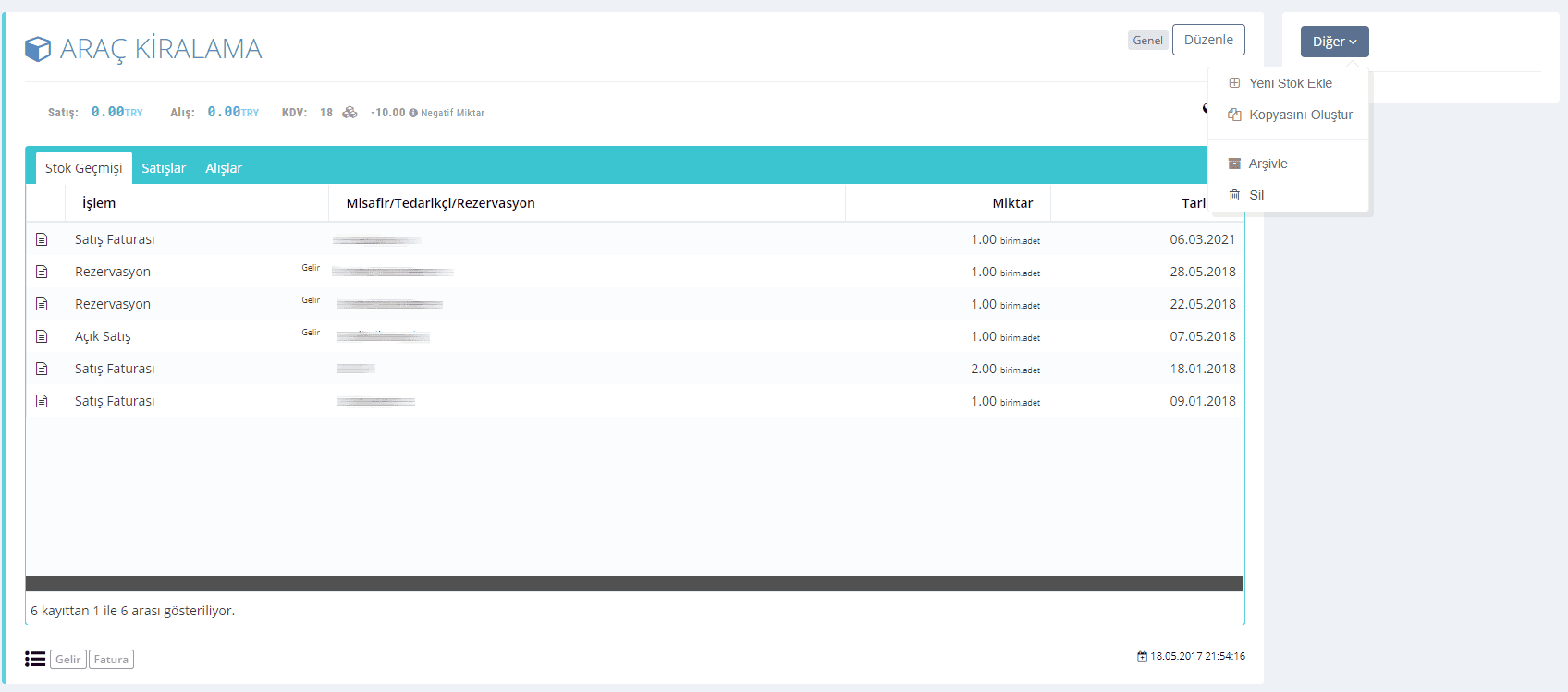Image resolution: width=1568 pixels, height=692 pixels.
Task: Click the Gelir badge in the Açık Satış row
Action: 311,333
